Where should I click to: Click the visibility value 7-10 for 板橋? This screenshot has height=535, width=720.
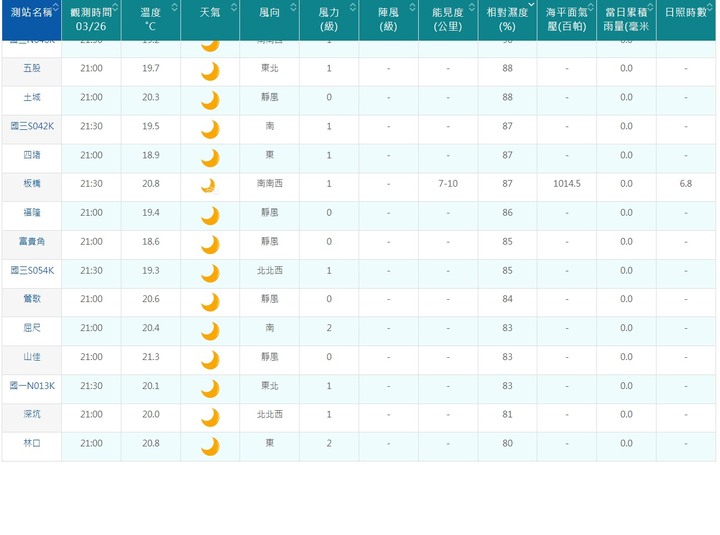click(x=448, y=183)
